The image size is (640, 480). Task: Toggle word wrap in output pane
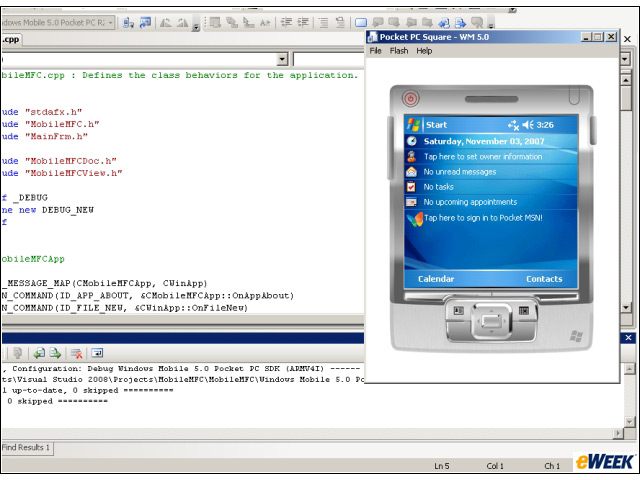(x=98, y=353)
